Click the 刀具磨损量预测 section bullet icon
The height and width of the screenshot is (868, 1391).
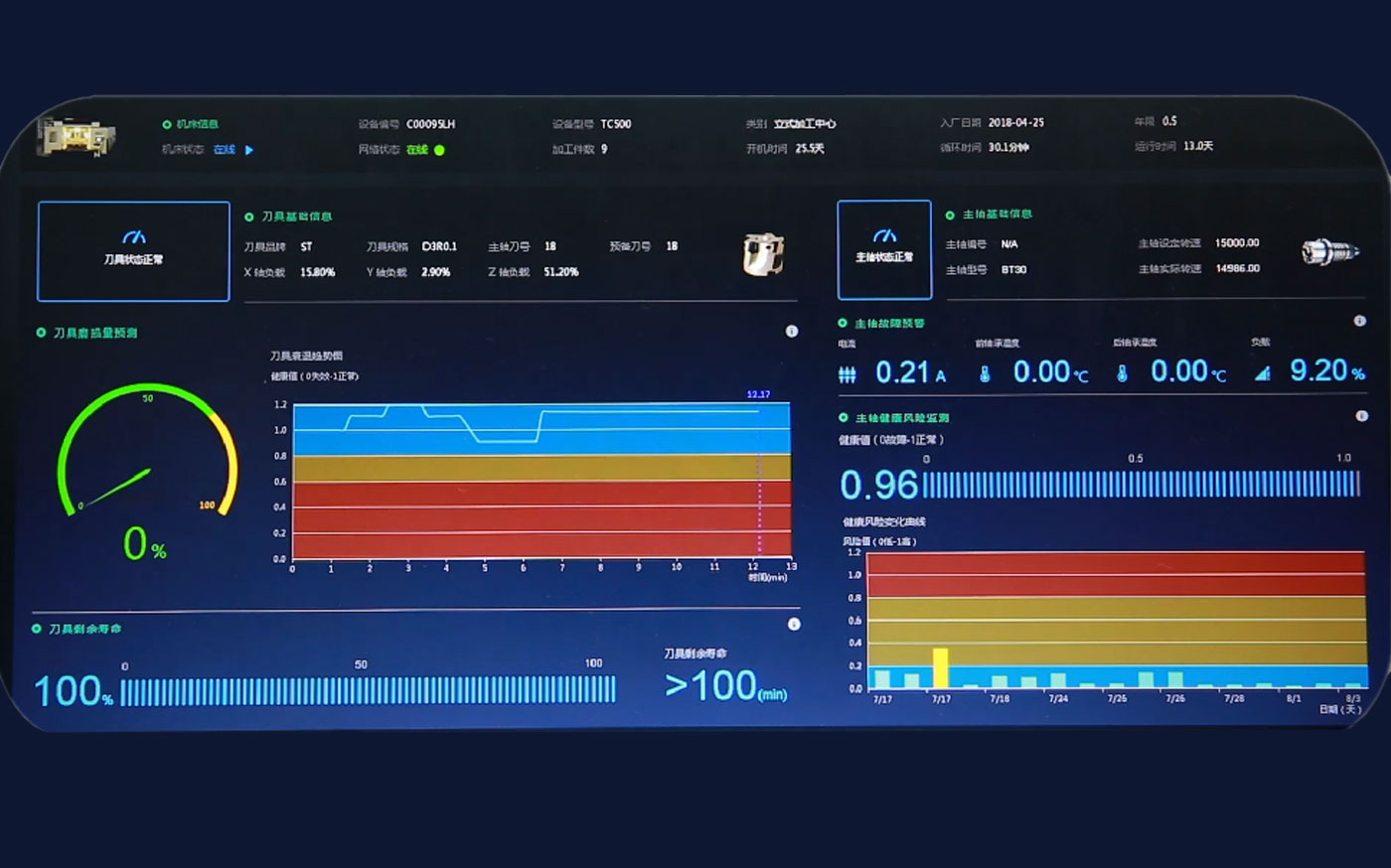[41, 333]
